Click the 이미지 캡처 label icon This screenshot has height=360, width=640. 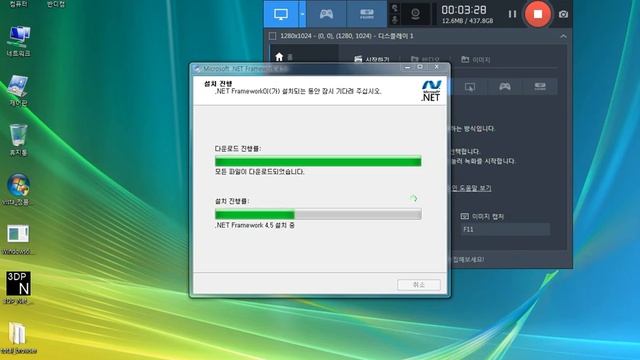coord(464,216)
